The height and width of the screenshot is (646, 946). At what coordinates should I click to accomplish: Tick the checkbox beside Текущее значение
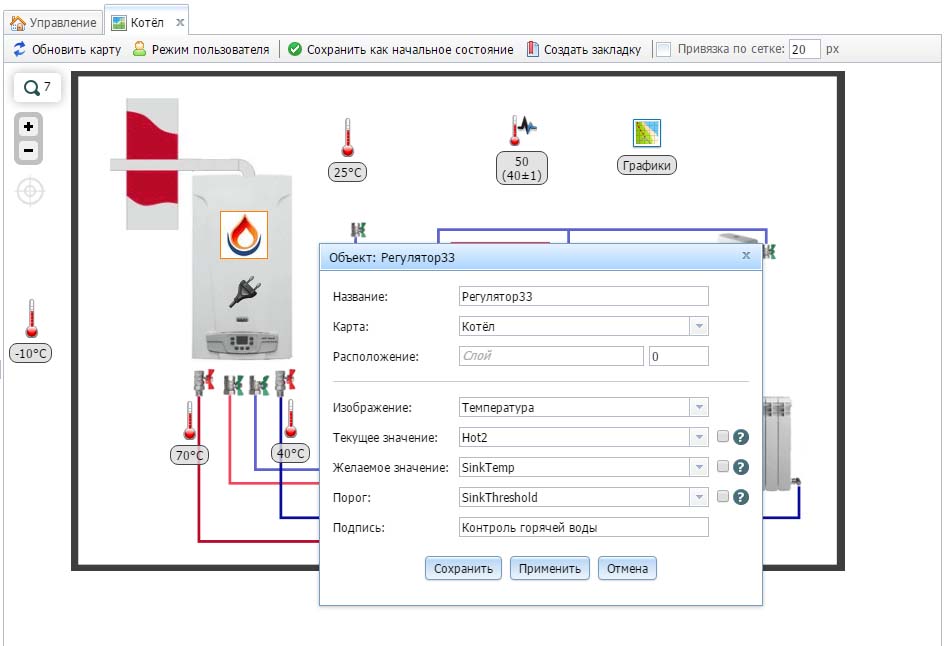(723, 437)
